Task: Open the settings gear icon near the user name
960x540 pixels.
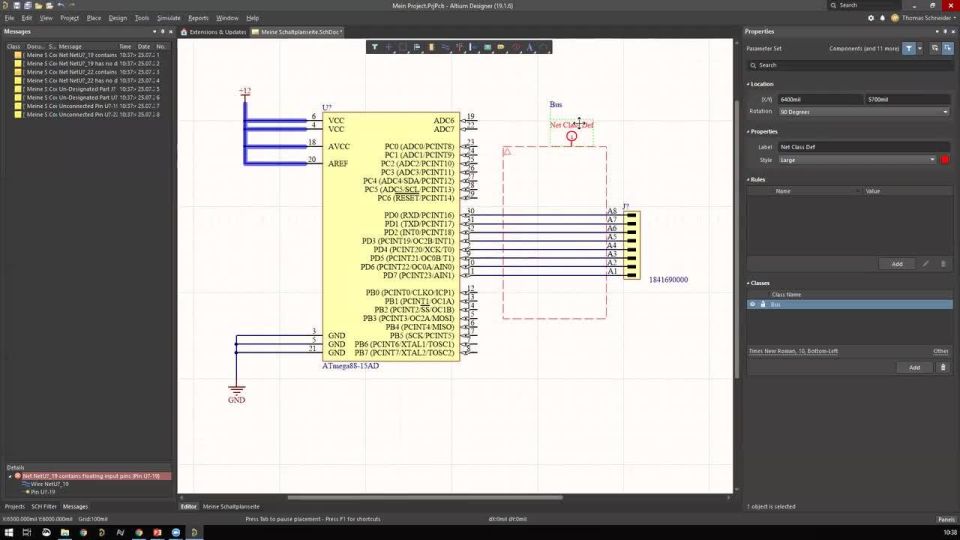Action: (871, 18)
